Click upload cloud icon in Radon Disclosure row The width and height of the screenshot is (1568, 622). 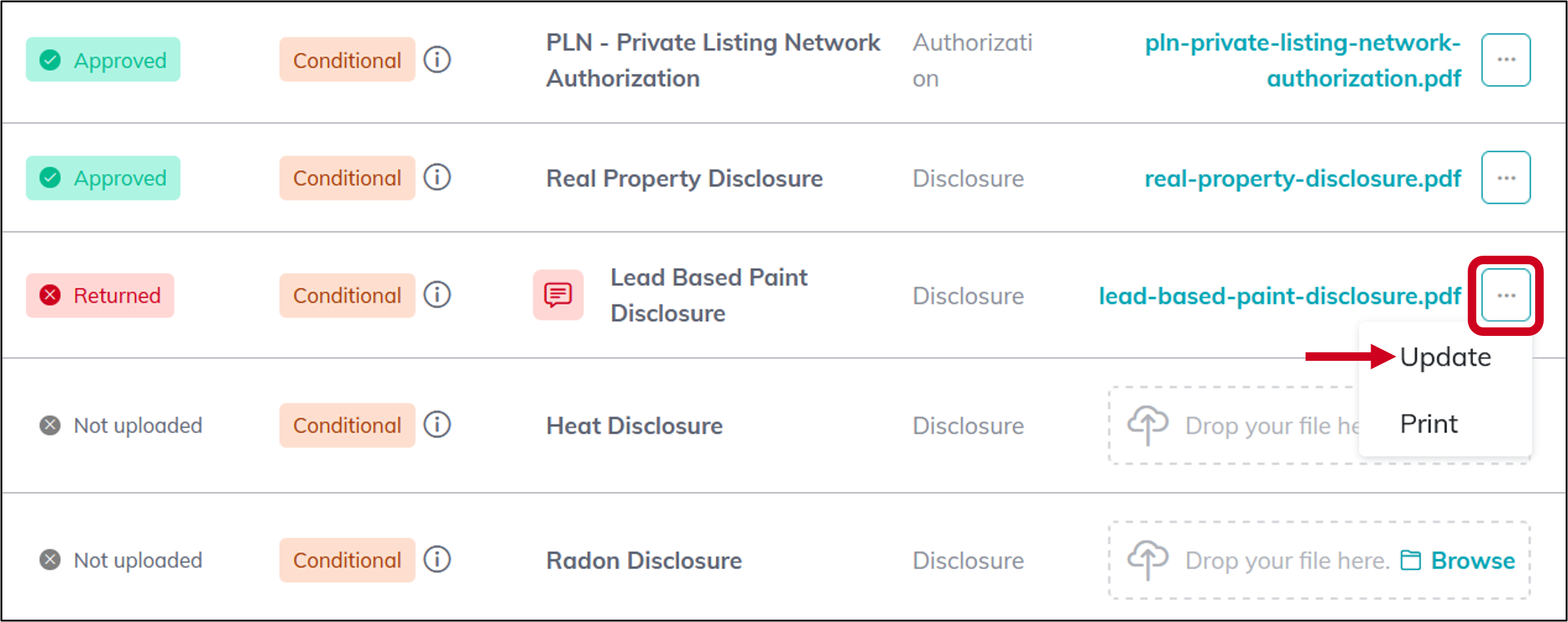(1148, 559)
